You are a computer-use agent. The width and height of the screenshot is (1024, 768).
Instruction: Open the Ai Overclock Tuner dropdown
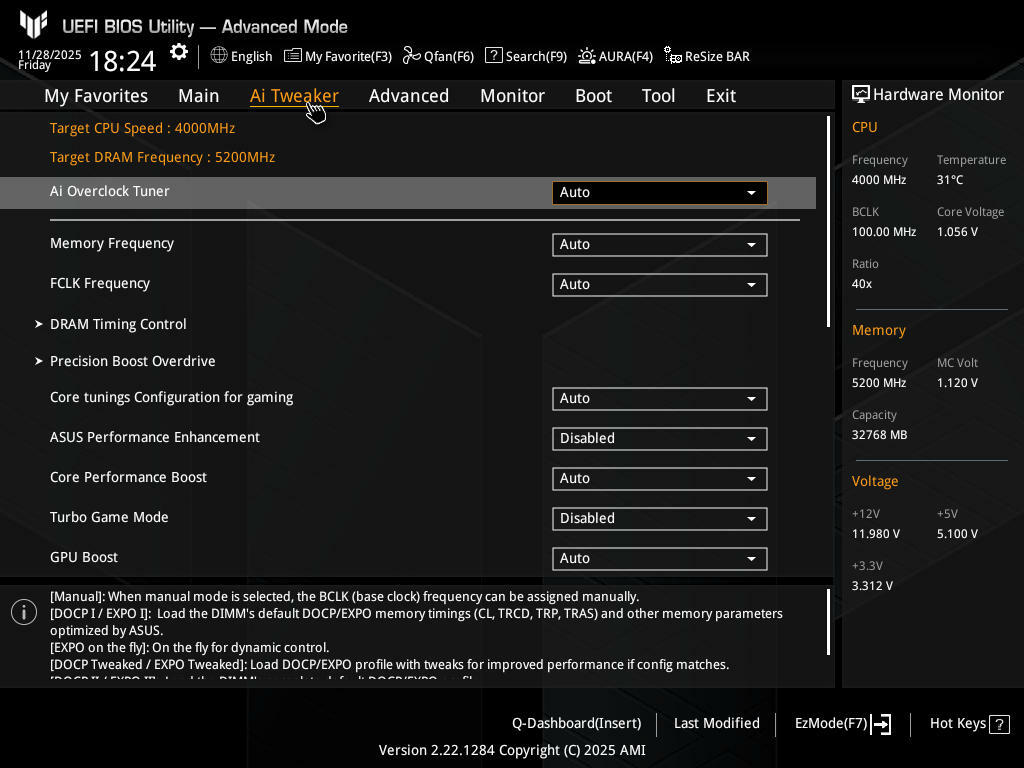tap(659, 192)
